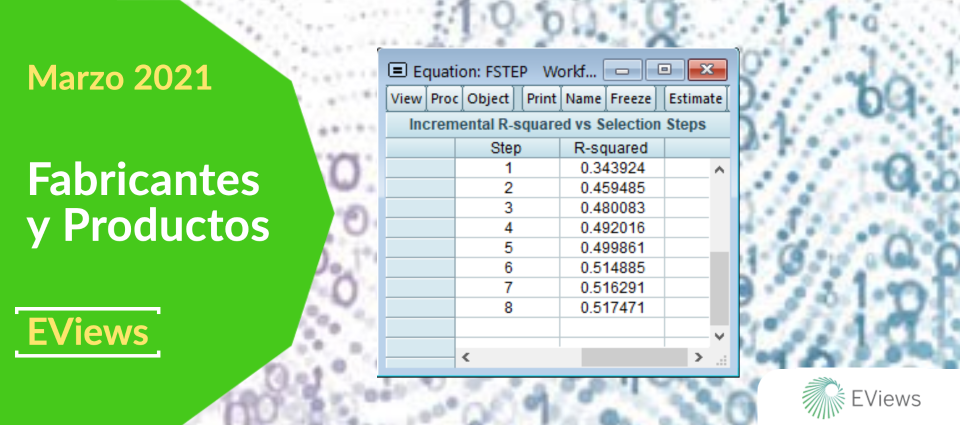The height and width of the screenshot is (425, 960).
Task: Select cell with value 0.514885
Action: coord(612,268)
